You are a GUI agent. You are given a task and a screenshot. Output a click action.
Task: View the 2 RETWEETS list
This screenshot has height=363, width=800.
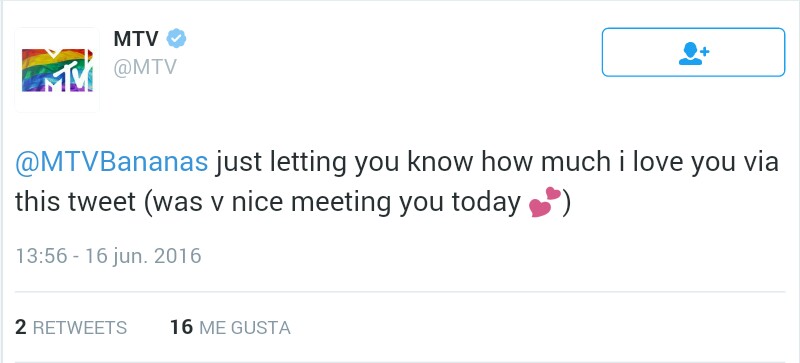71,327
